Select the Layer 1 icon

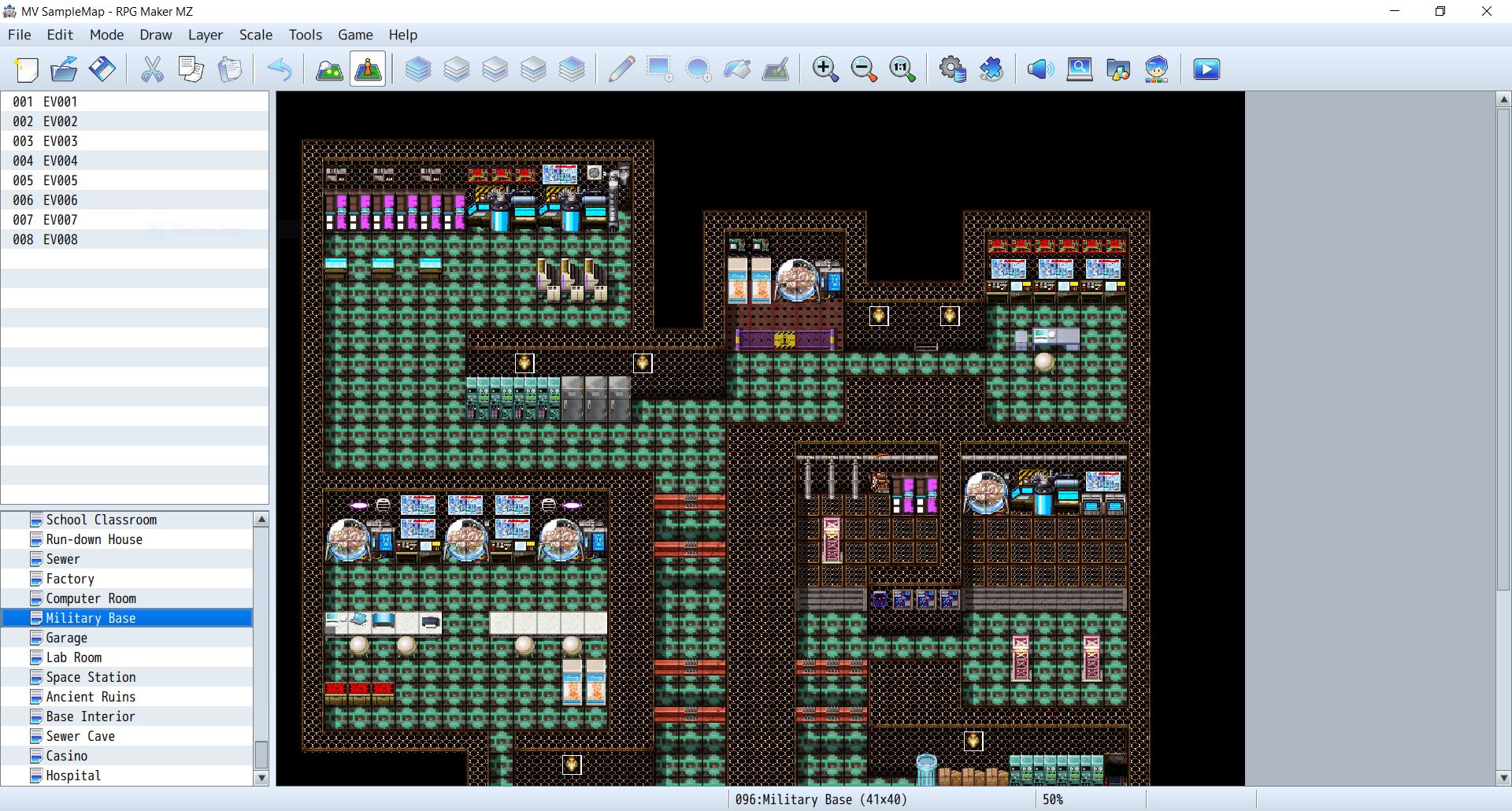coord(457,69)
